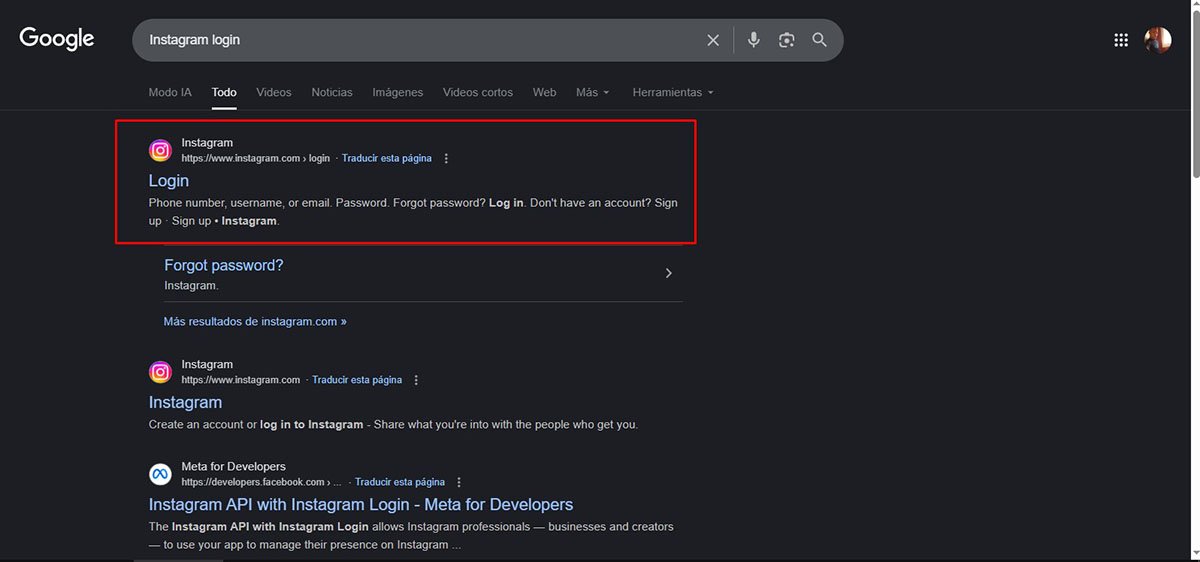Click the magnifying glass search icon
The width and height of the screenshot is (1200, 562).
pyautogui.click(x=820, y=40)
